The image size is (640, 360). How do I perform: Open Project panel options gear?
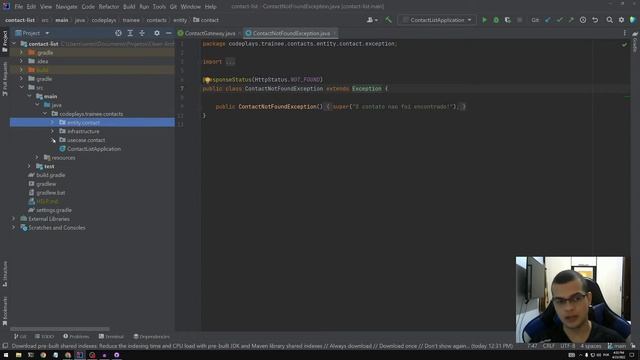(x=157, y=33)
